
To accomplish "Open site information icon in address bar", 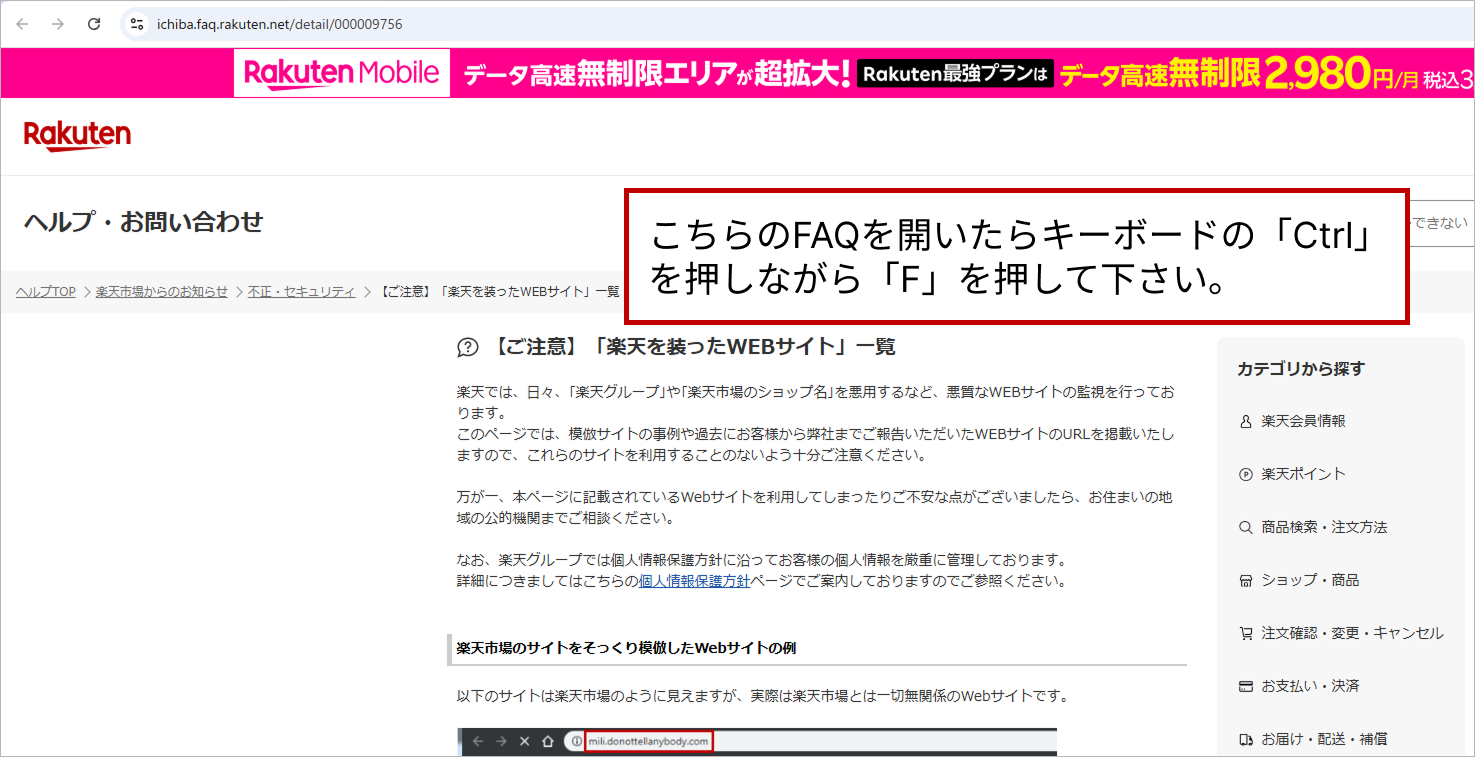I will (x=137, y=24).
